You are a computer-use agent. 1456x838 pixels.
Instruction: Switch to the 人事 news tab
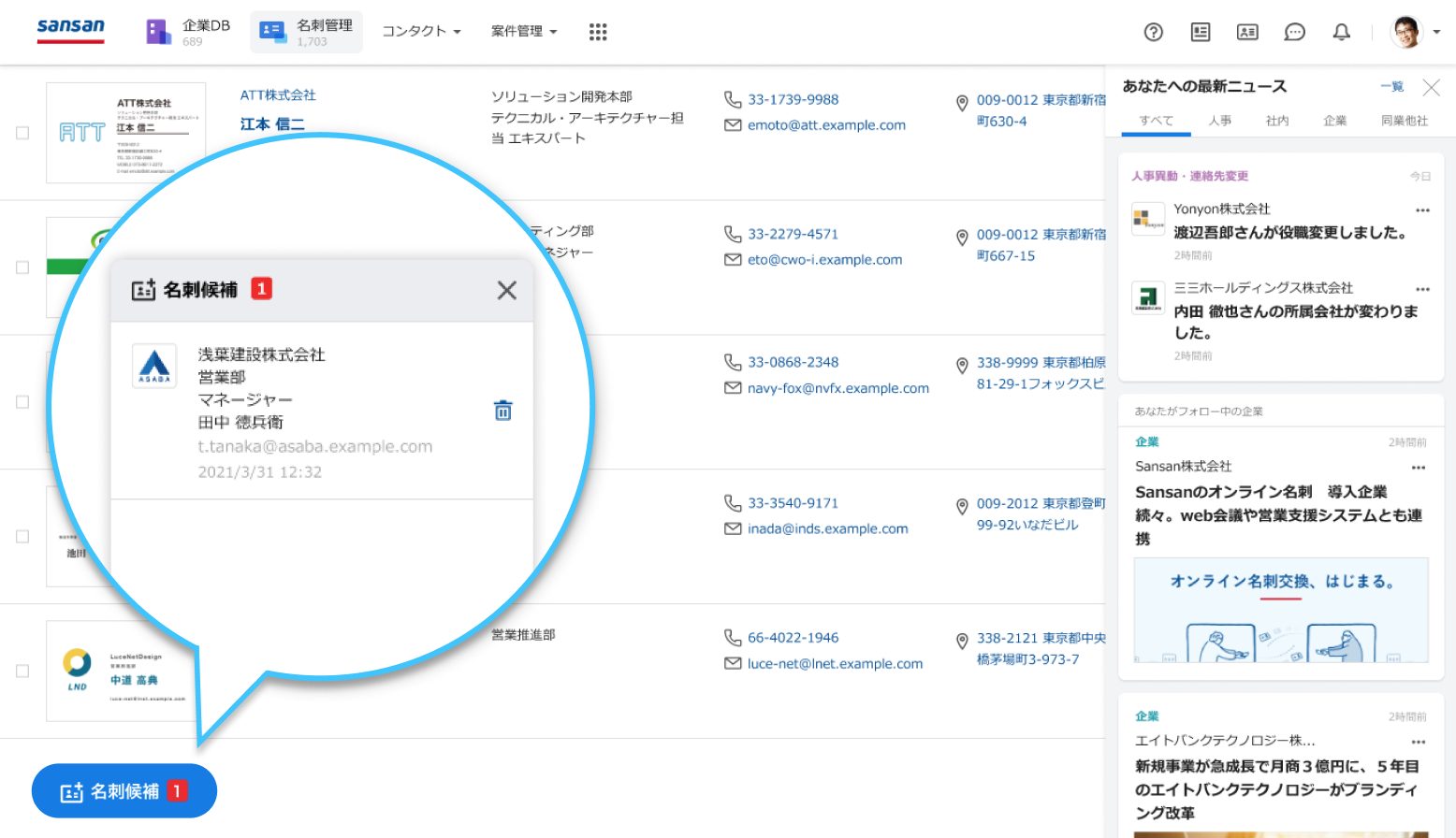1220,121
